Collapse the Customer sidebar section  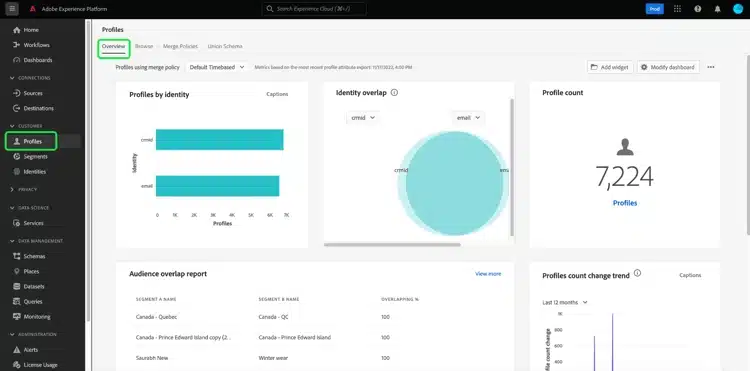click(x=27, y=126)
